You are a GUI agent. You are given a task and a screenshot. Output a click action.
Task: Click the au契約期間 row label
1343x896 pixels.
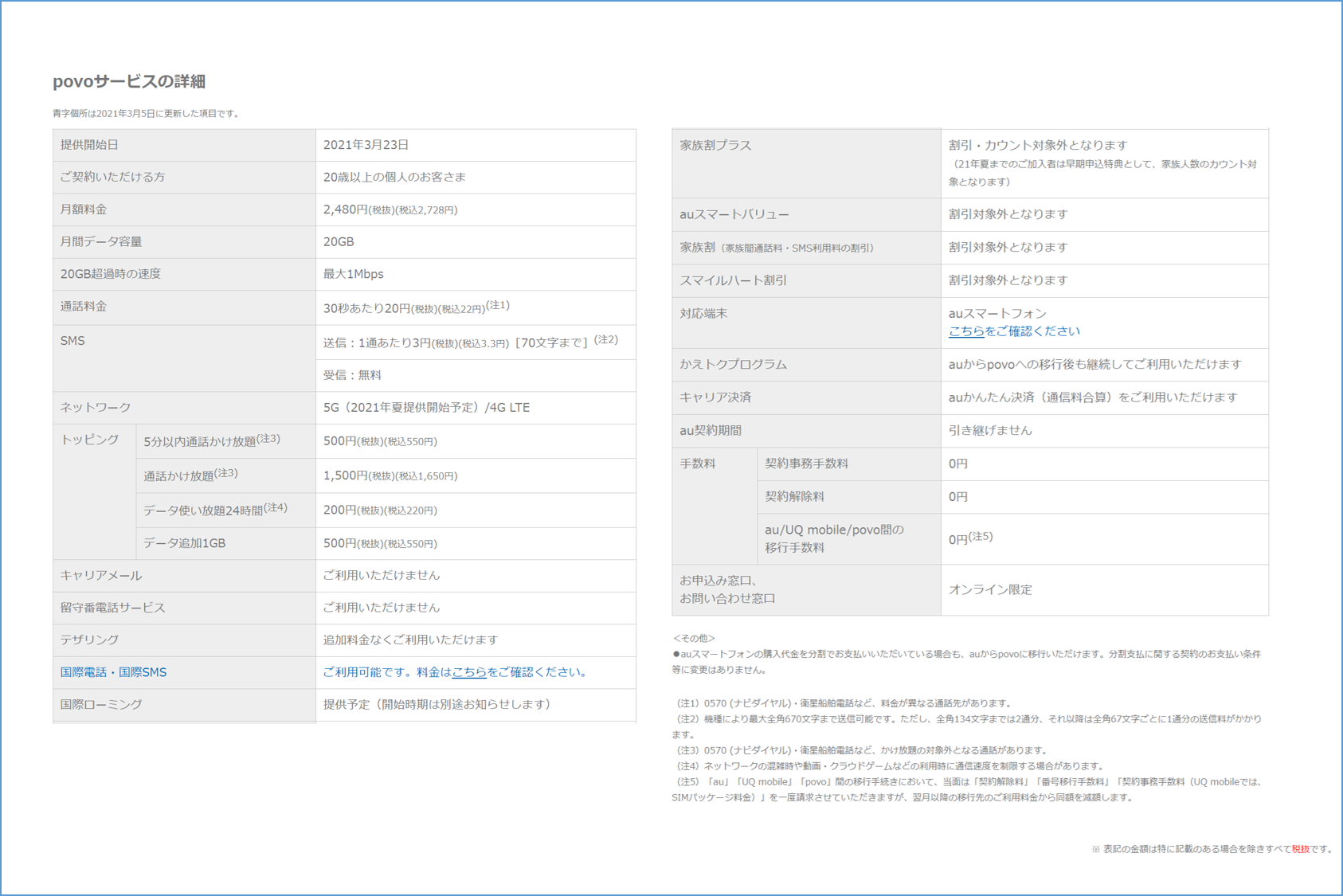(x=711, y=430)
